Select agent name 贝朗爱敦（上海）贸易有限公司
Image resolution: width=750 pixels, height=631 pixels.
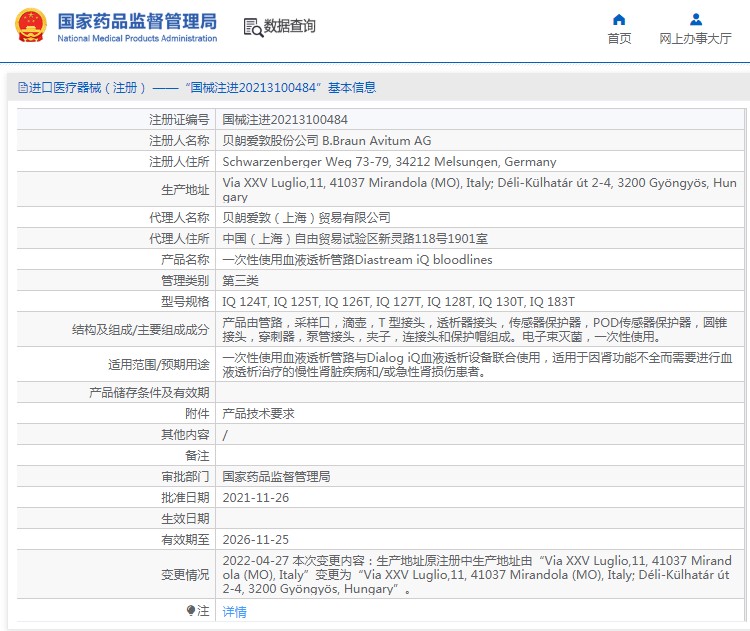pyautogui.click(x=307, y=218)
